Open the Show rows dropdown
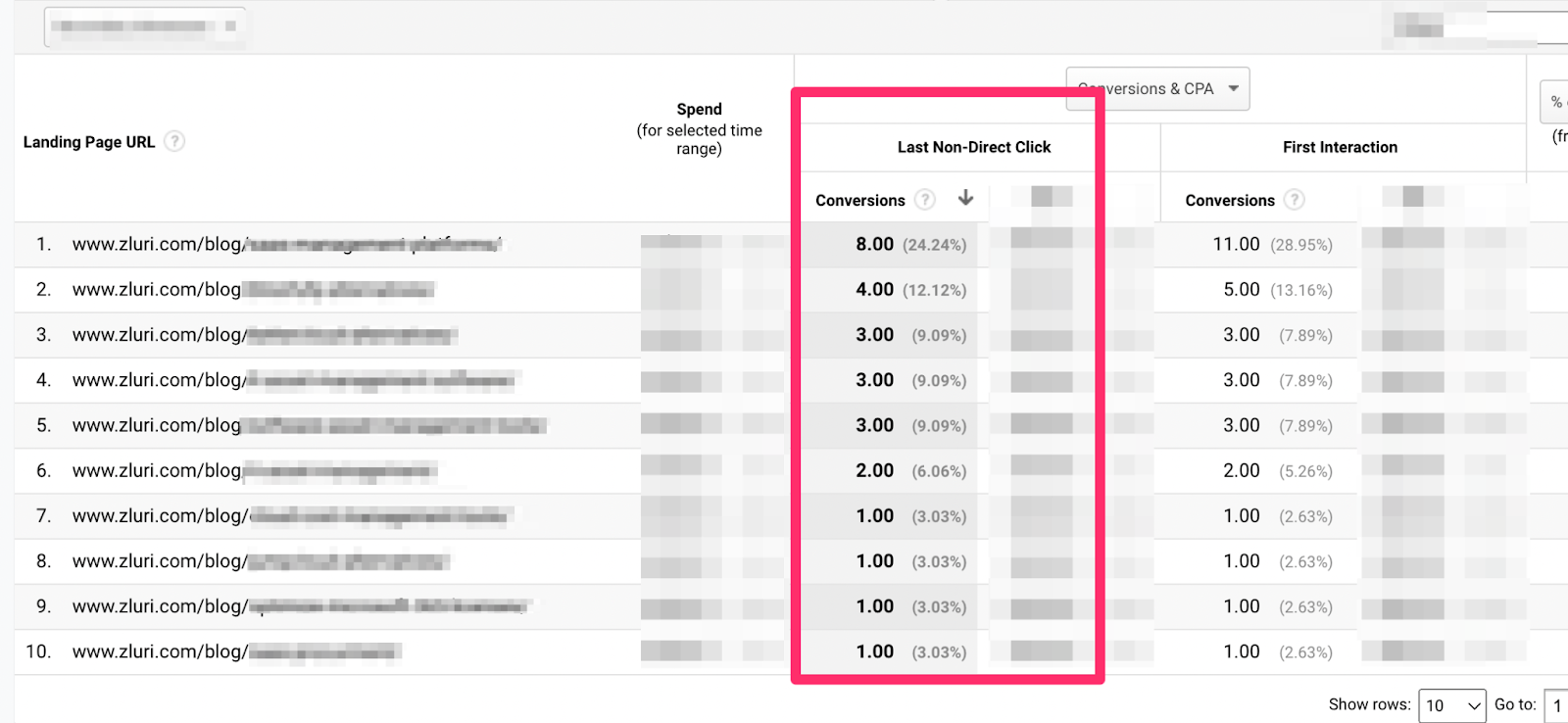The width and height of the screenshot is (1568, 723). [x=1452, y=705]
